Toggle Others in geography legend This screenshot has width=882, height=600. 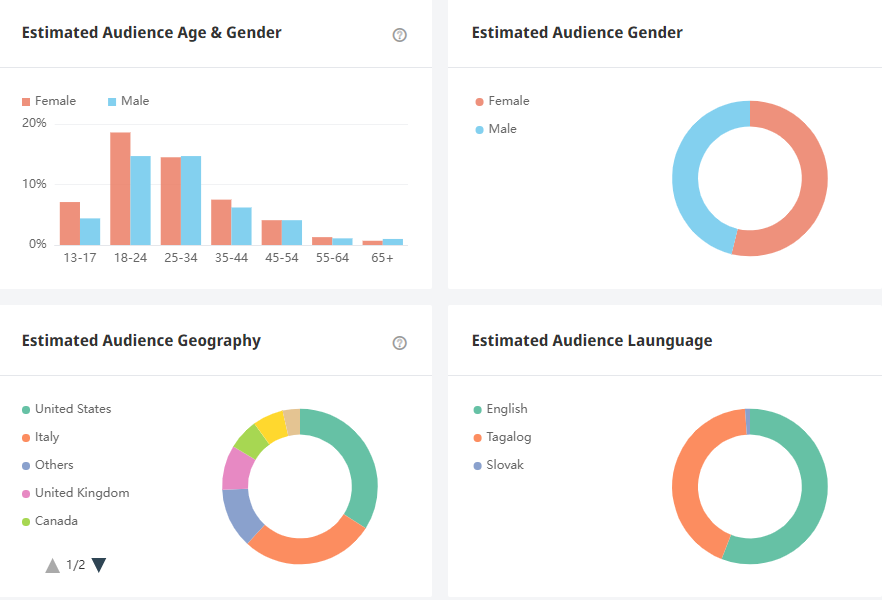point(48,465)
